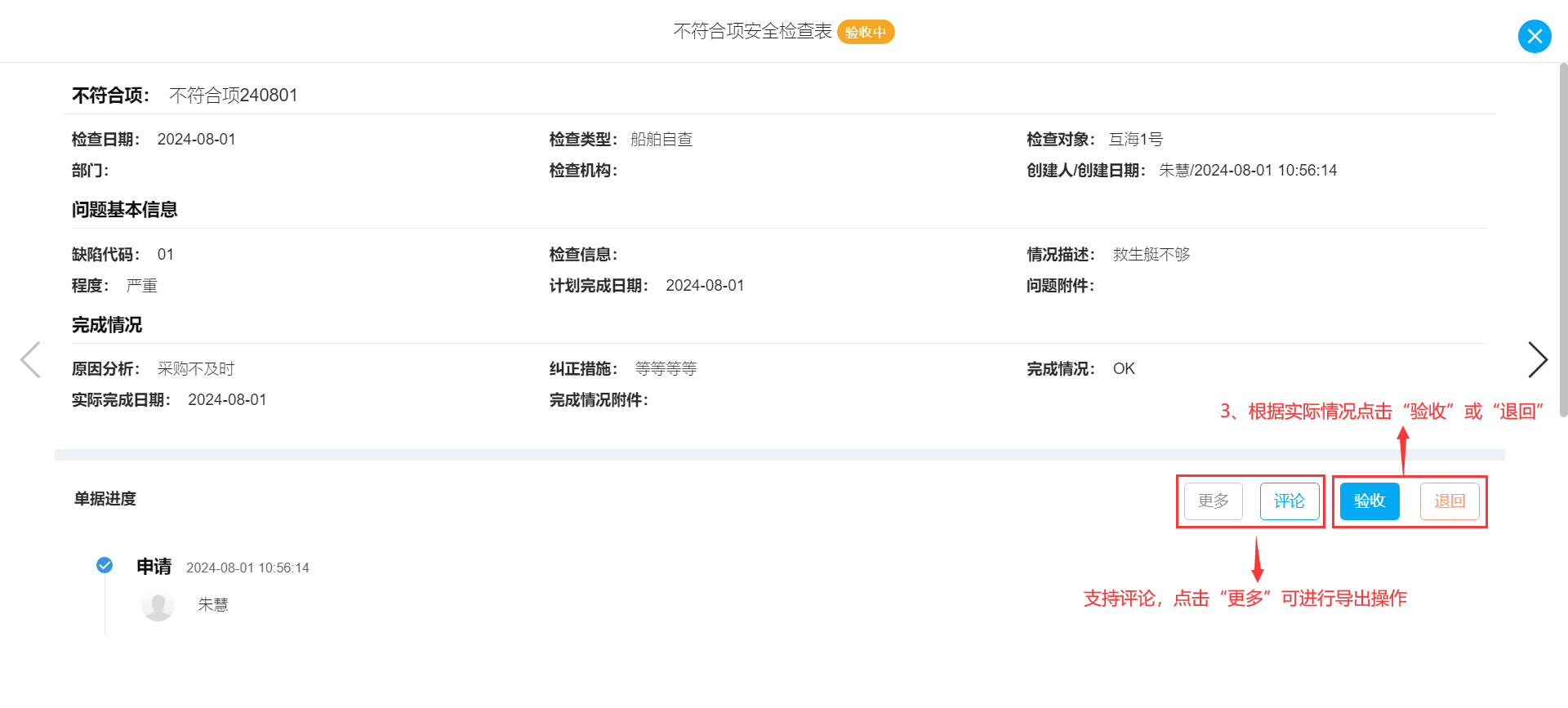Click the 单据进度 heading
Viewport: 1568px width, 708px height.
coord(105,499)
